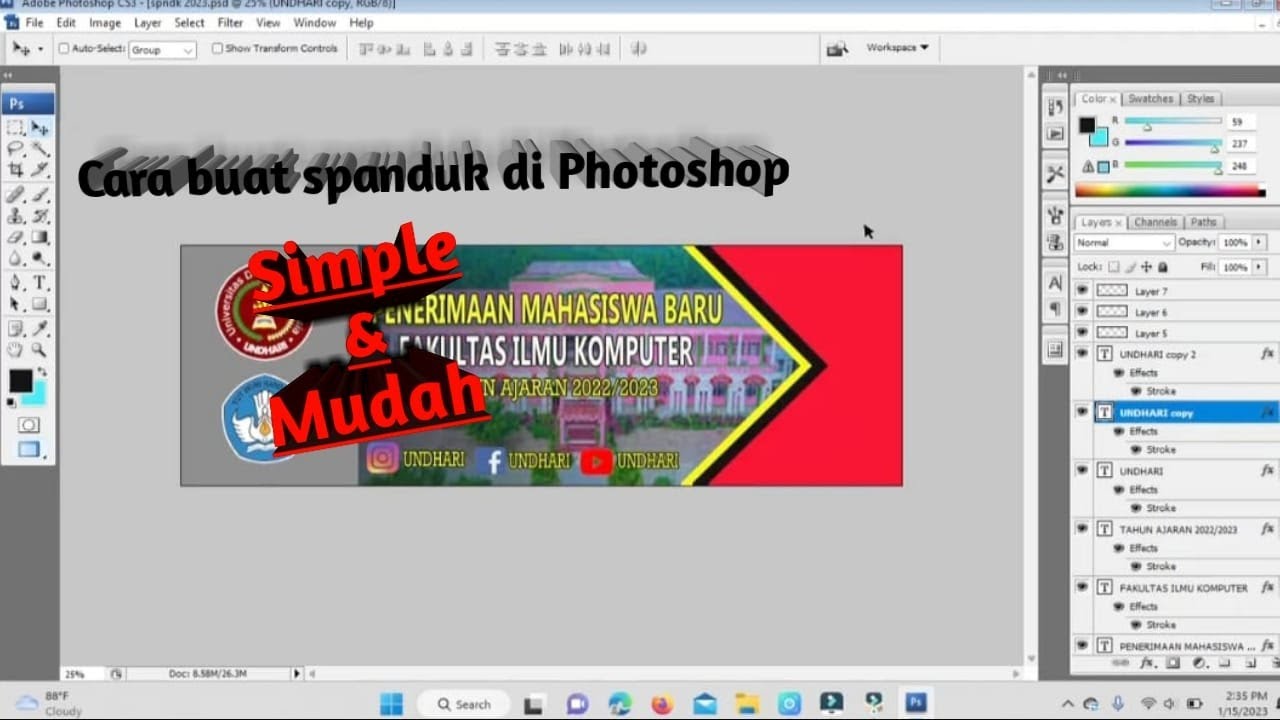
Task: Hide the selected UNDHARI copy layer
Action: 1081,412
